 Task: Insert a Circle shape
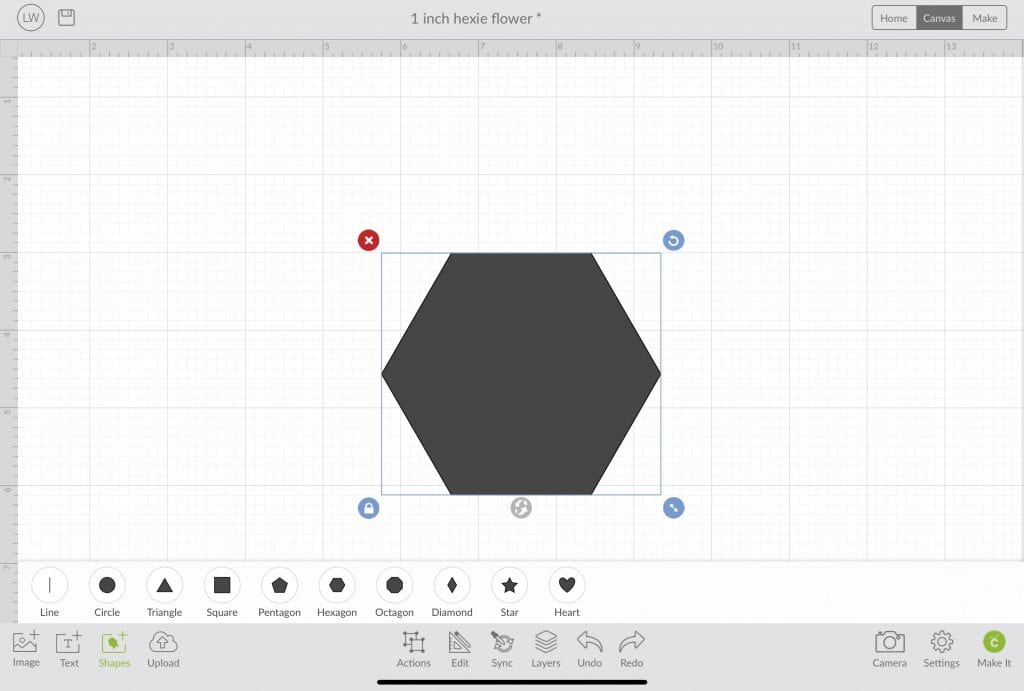pos(107,593)
